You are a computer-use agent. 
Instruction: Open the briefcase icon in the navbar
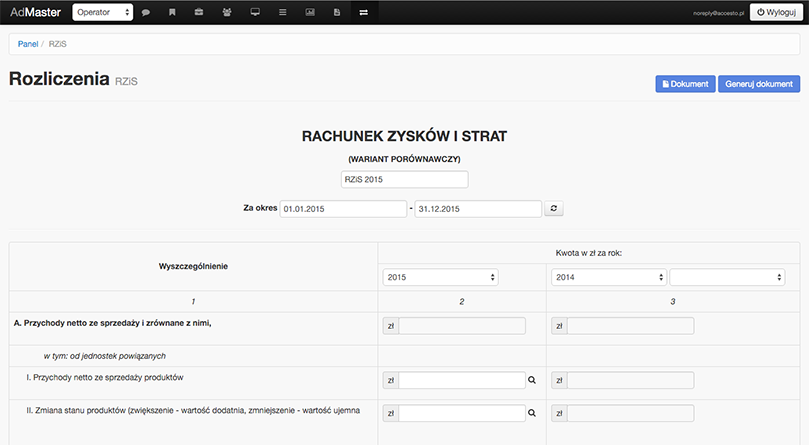click(x=199, y=12)
